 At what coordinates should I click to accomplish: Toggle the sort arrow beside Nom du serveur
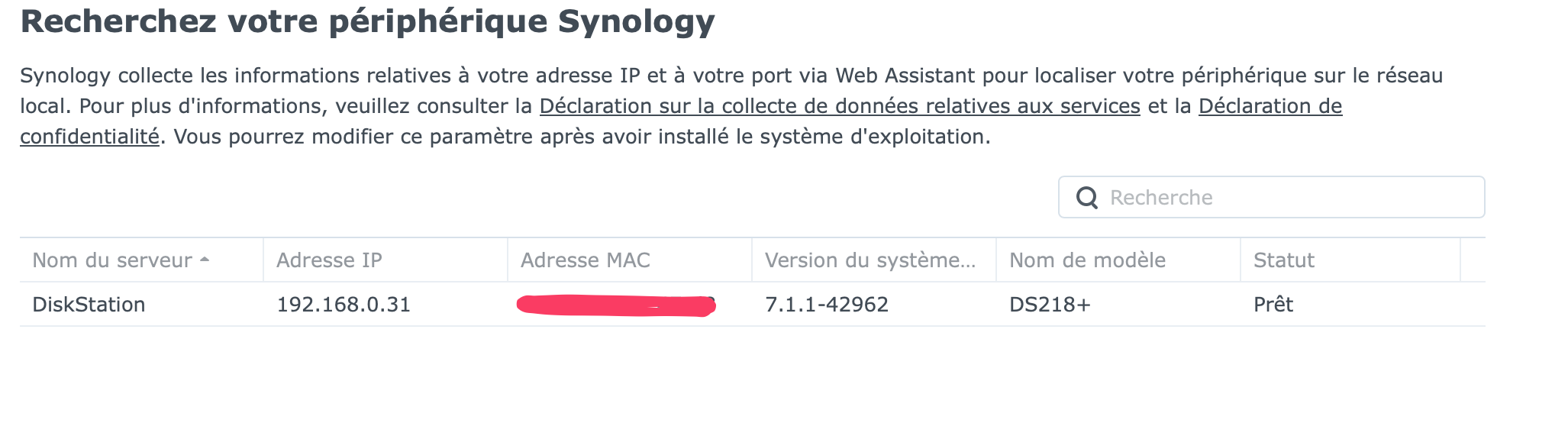pyautogui.click(x=205, y=260)
